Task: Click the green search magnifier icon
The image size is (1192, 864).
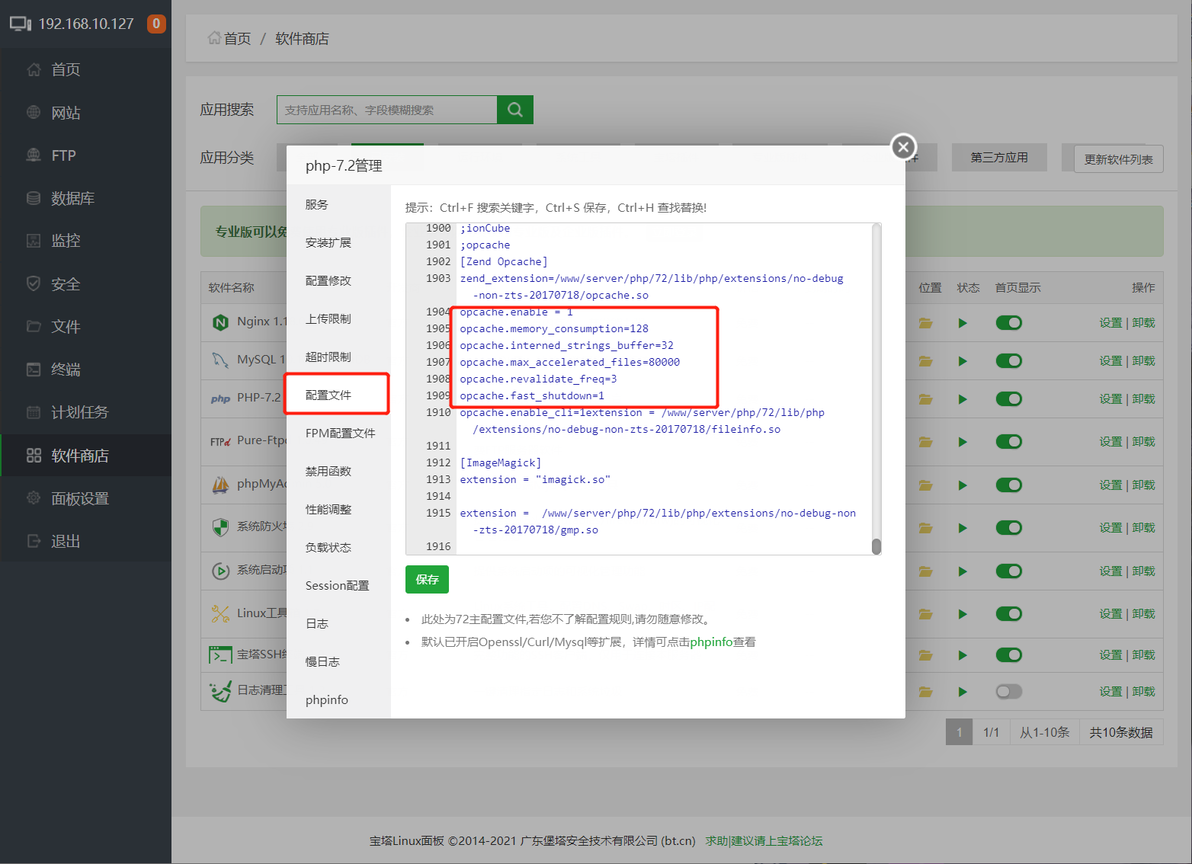Action: pos(515,109)
